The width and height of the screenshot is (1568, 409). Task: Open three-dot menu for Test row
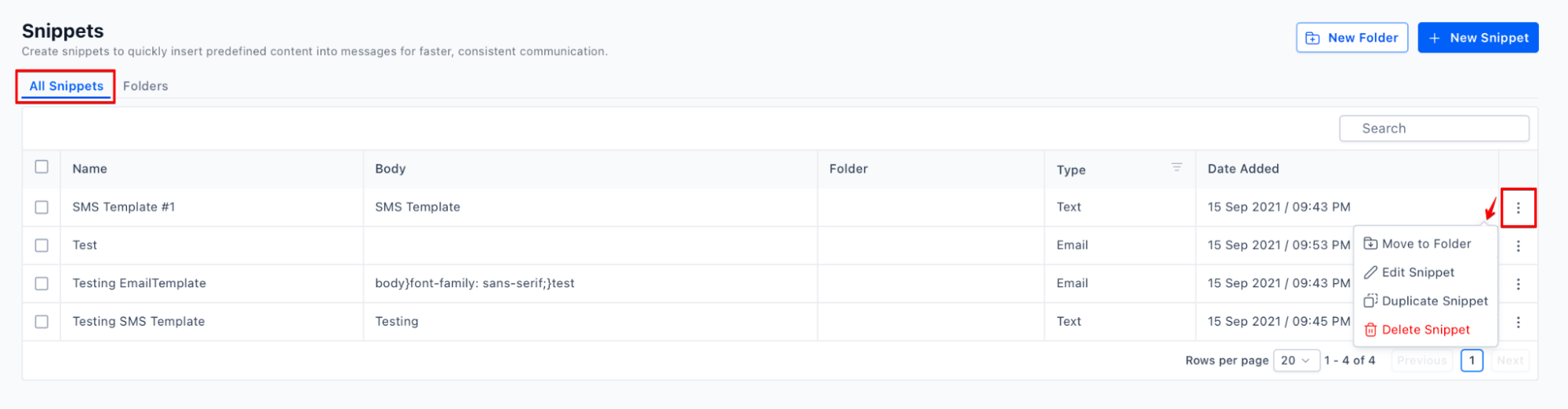(x=1518, y=246)
